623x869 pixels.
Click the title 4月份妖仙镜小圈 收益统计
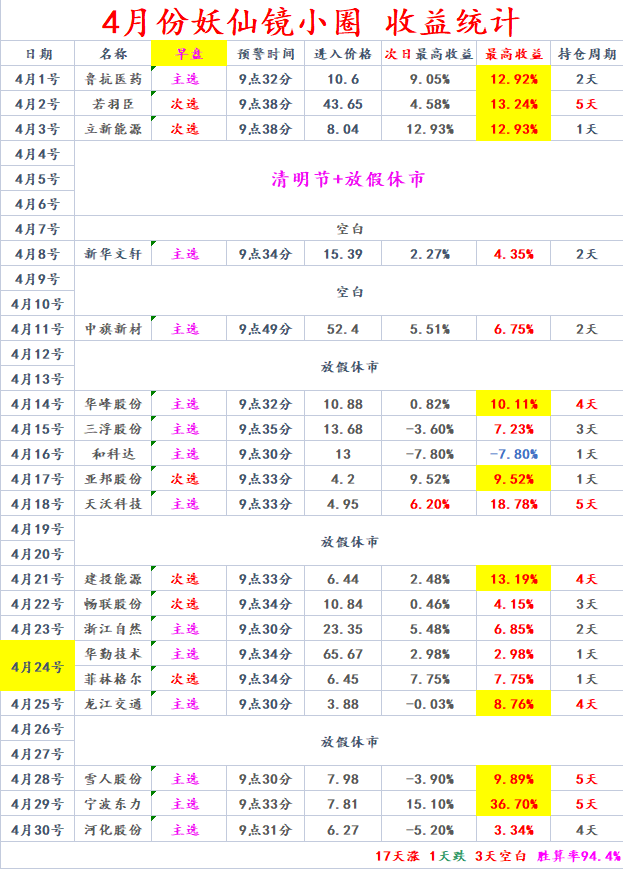pos(311,22)
